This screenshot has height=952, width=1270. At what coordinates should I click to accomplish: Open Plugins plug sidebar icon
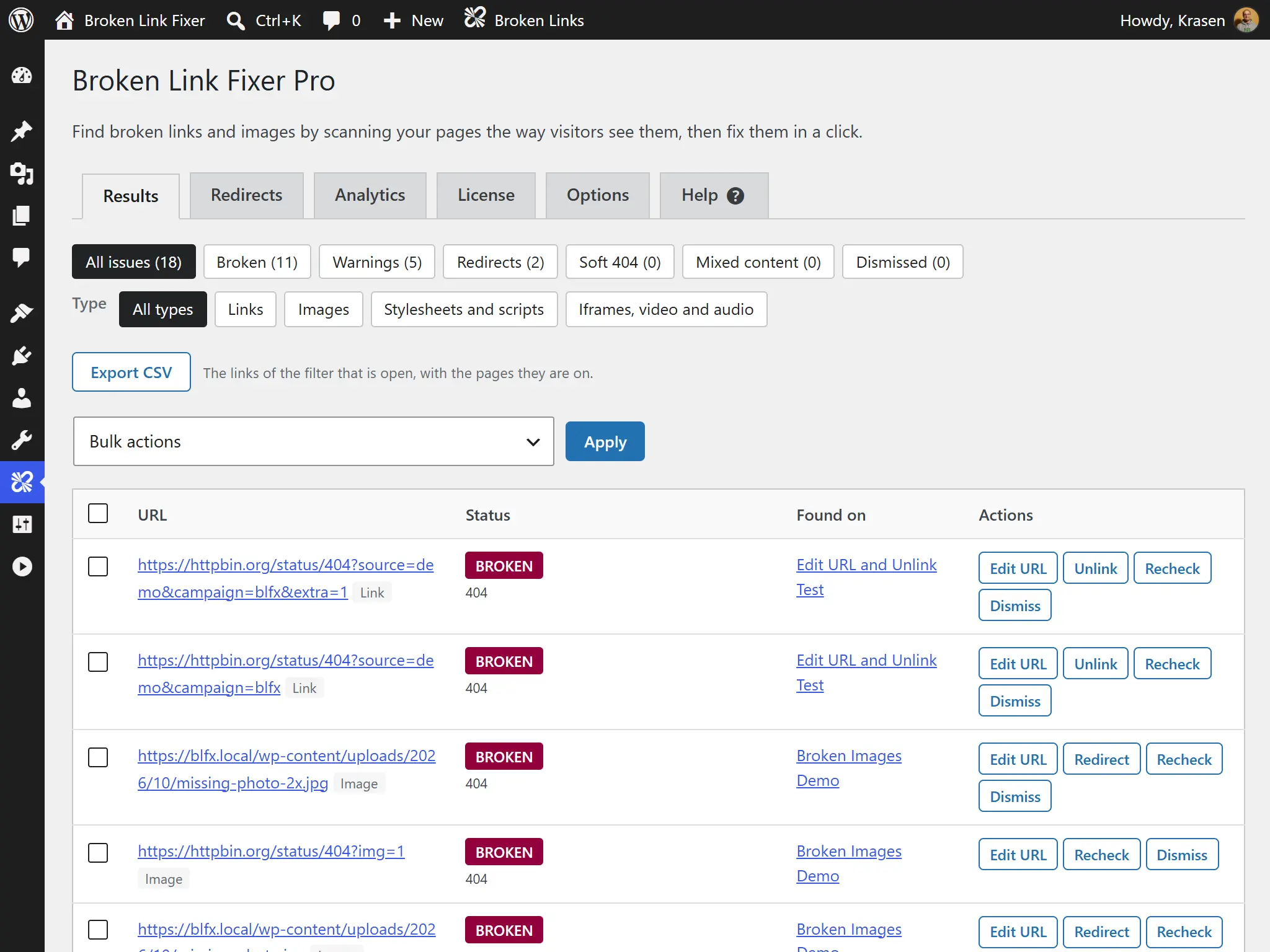22,356
